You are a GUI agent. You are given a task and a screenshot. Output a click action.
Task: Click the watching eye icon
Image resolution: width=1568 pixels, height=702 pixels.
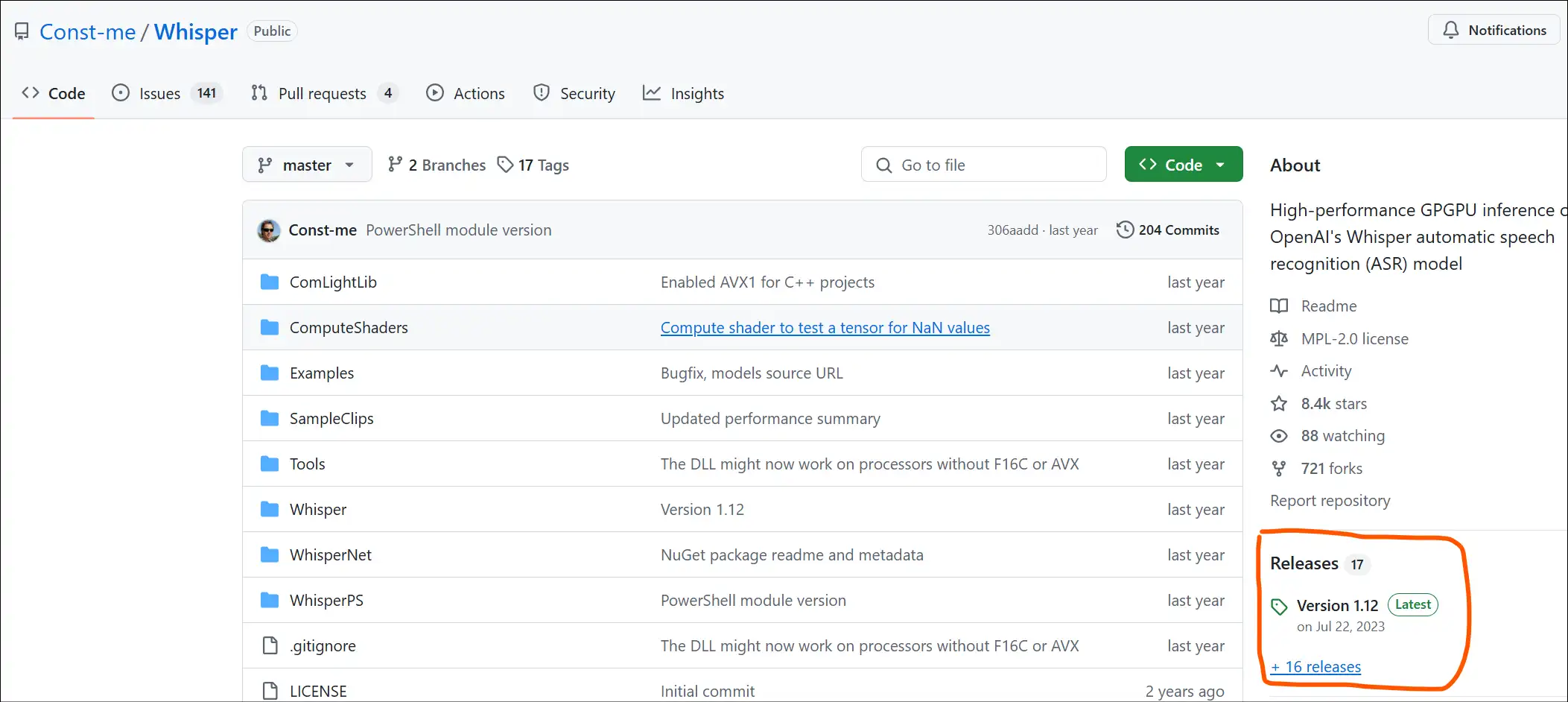[1279, 436]
